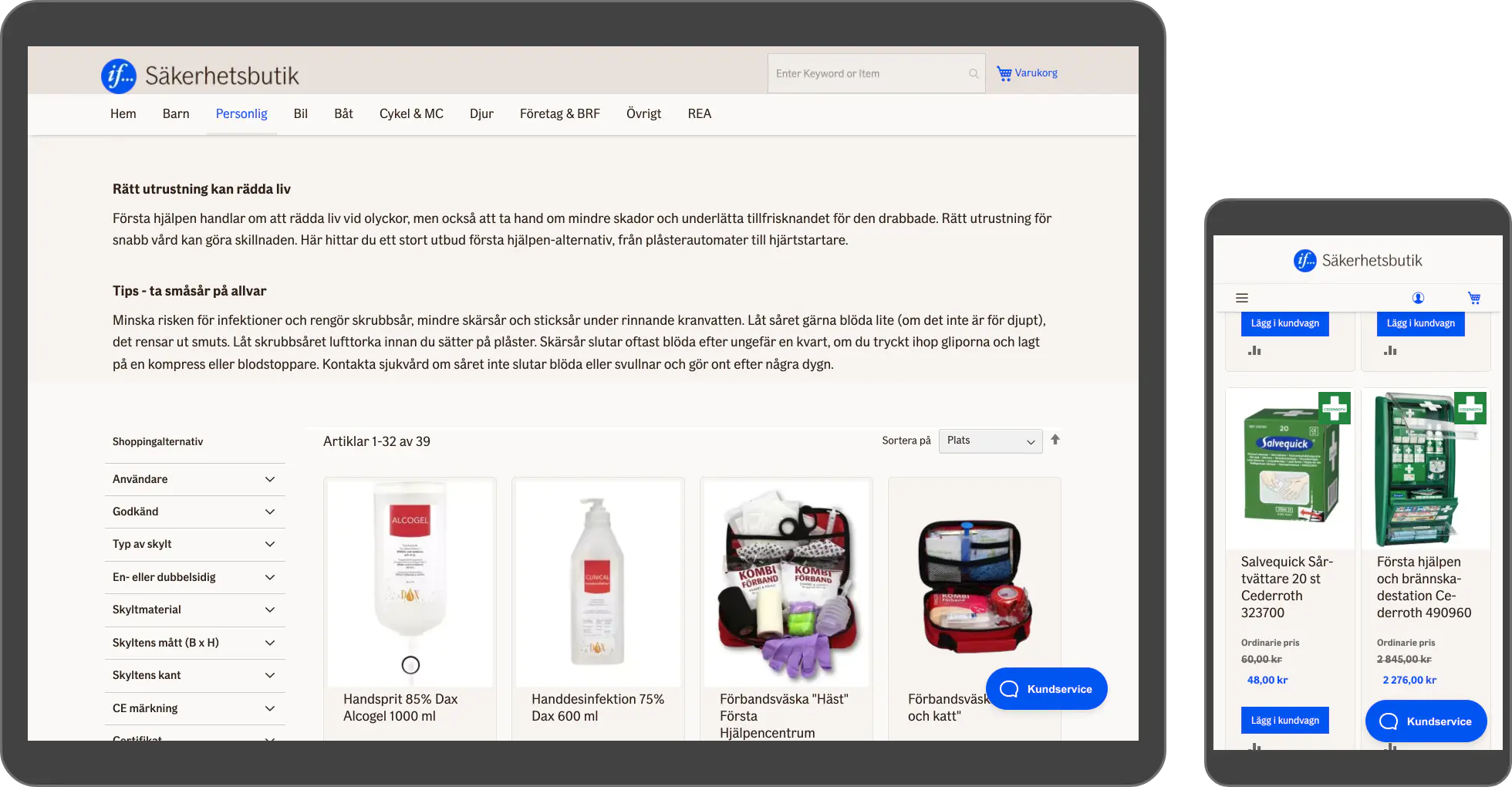Open the Företag & BRF menu item
1512x787 pixels.
coord(560,114)
